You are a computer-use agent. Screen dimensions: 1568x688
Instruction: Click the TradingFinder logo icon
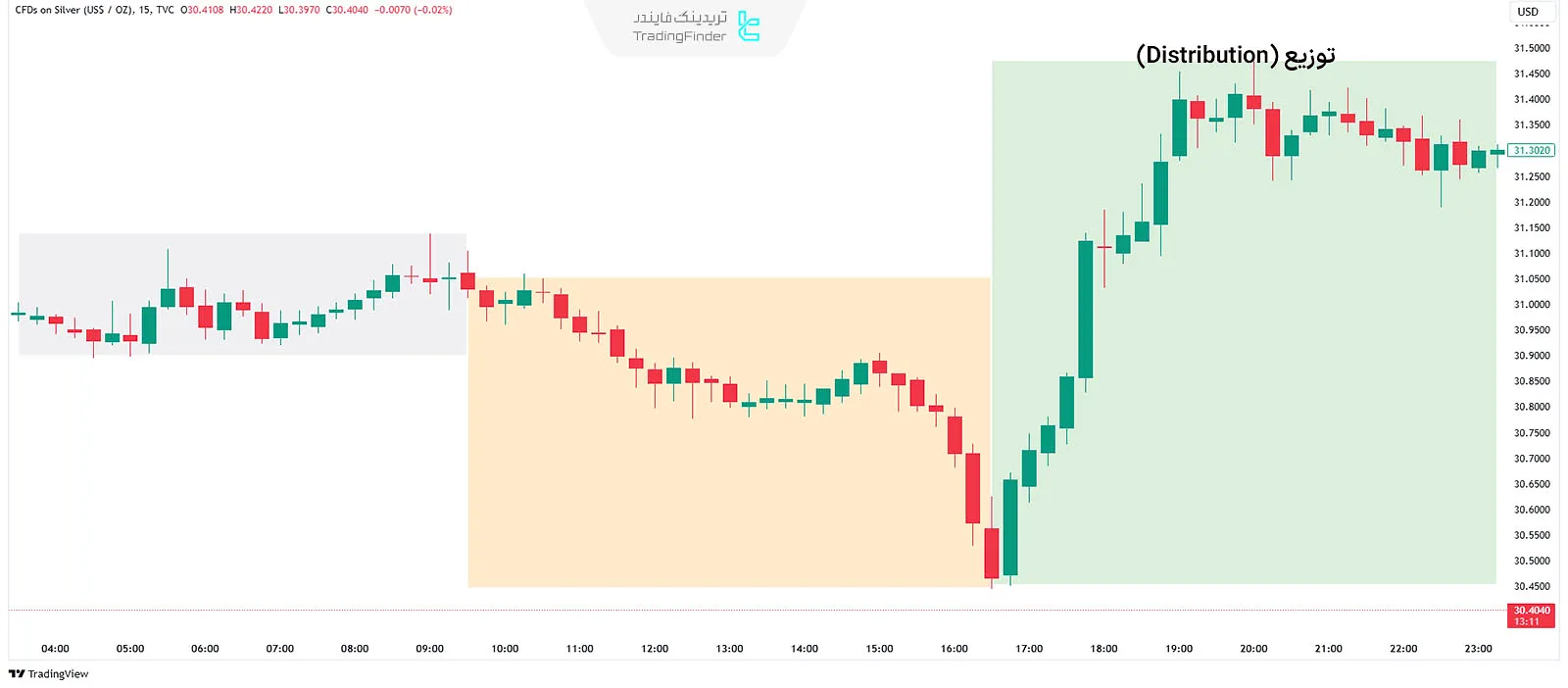coord(749,26)
